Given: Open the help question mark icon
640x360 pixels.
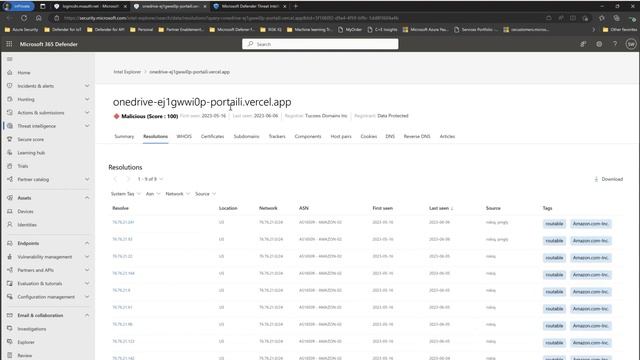Looking at the screenshot, I should point(615,44).
